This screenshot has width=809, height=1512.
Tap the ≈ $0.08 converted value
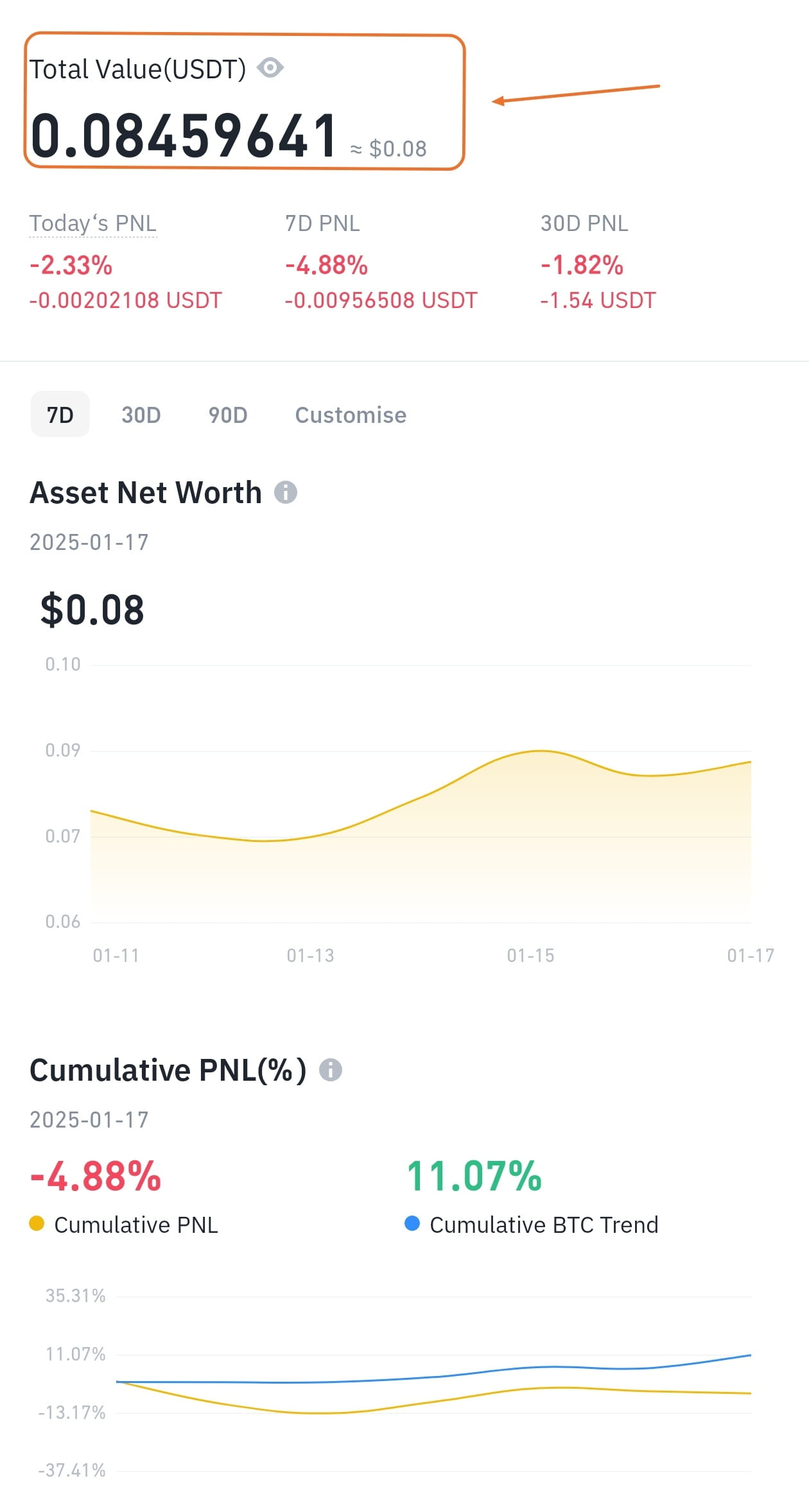[x=388, y=149]
